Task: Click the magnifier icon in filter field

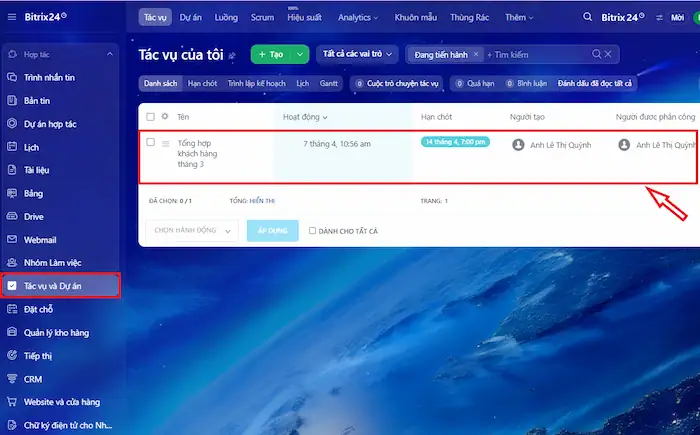Action: click(x=596, y=54)
